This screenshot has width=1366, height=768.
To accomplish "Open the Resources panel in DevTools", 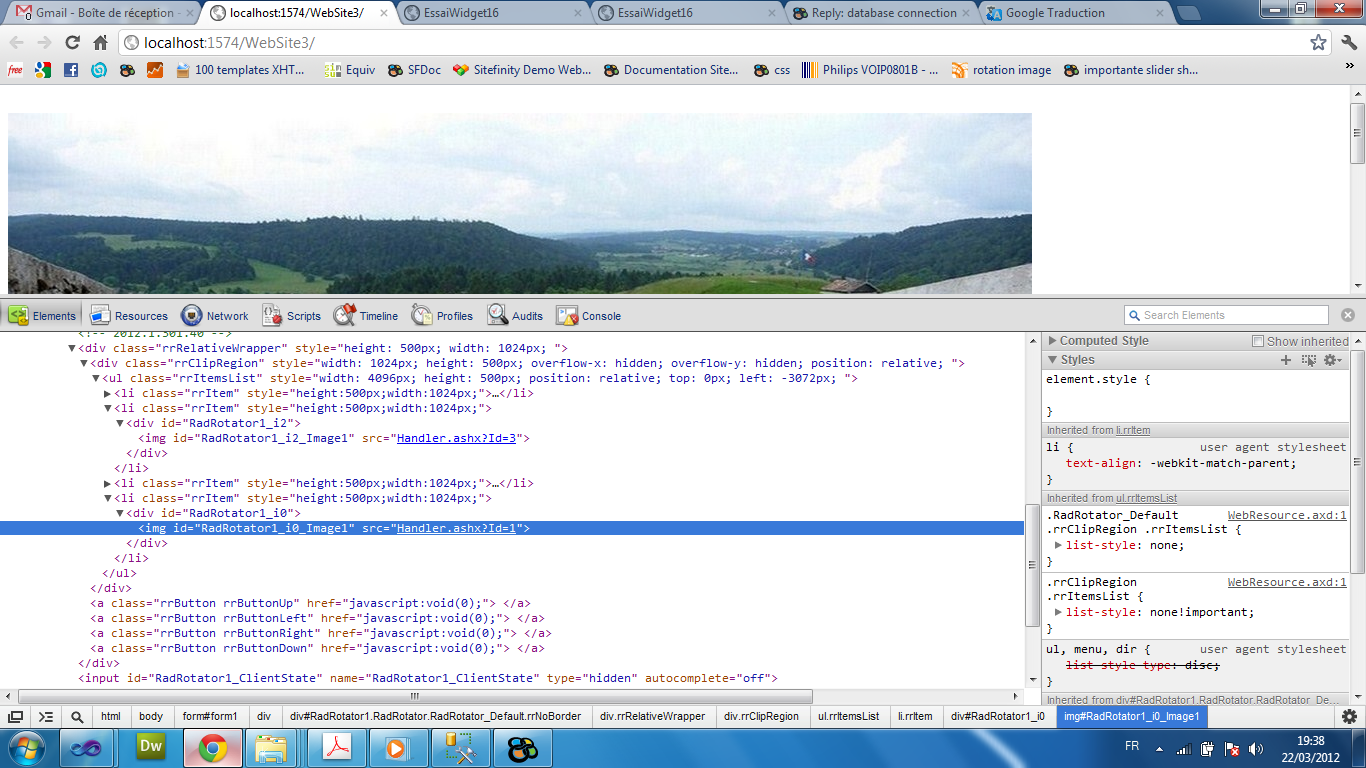I will [x=129, y=316].
